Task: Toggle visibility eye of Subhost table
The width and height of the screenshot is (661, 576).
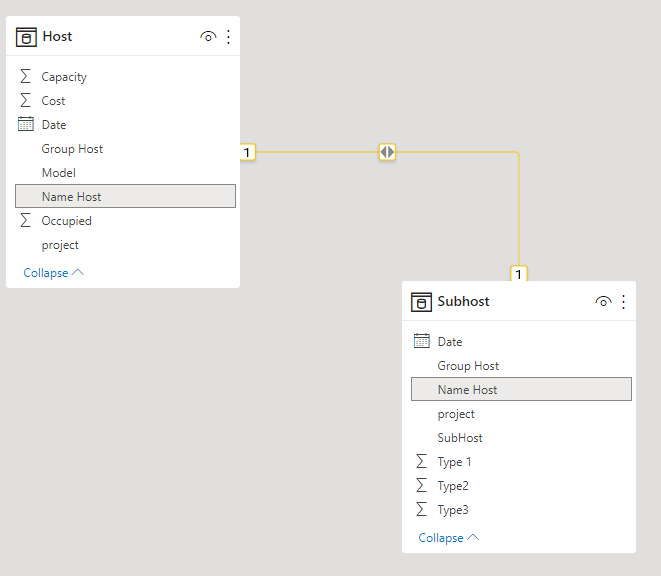Action: 603,302
